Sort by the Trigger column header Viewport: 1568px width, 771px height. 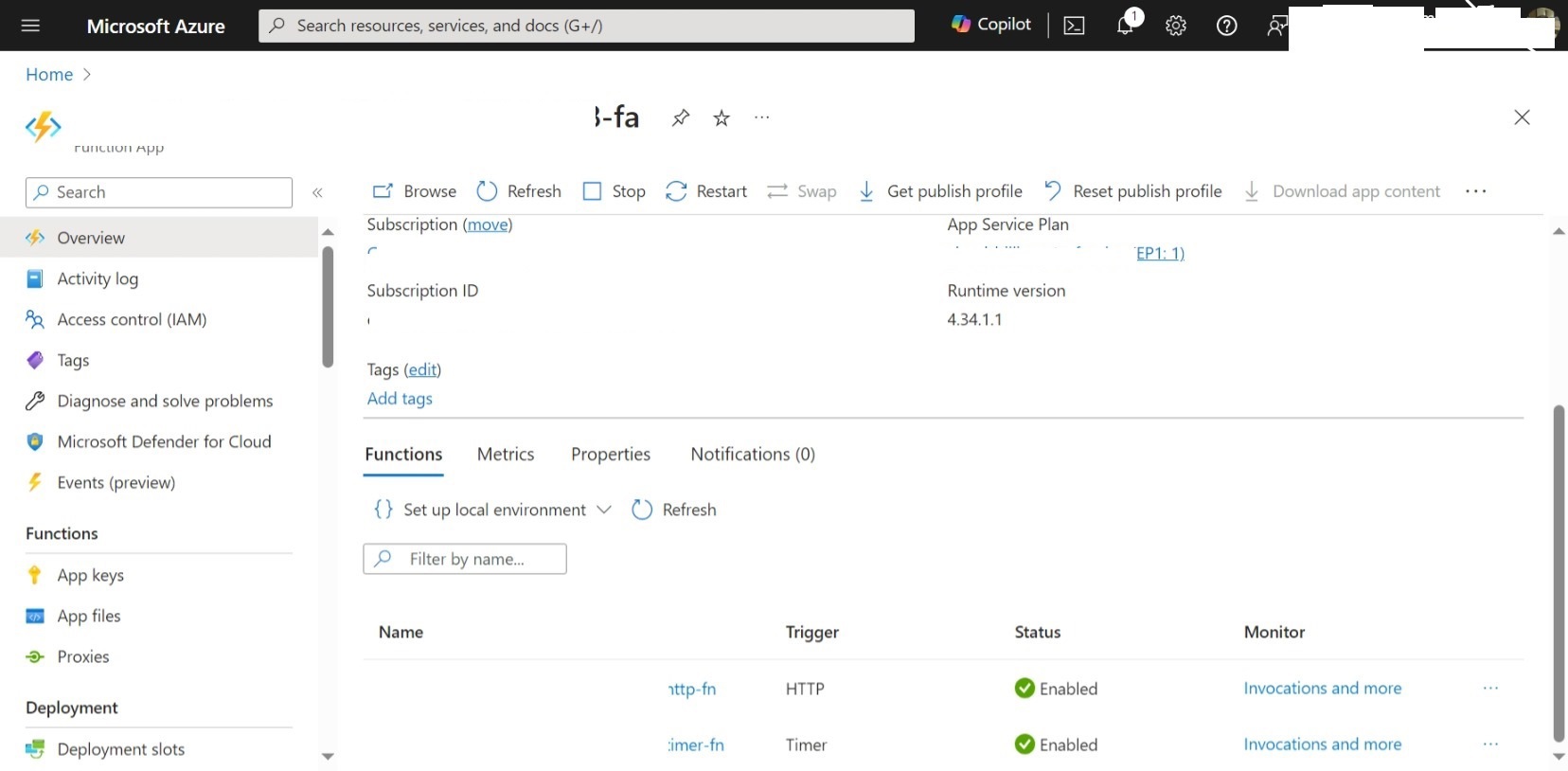tap(812, 632)
